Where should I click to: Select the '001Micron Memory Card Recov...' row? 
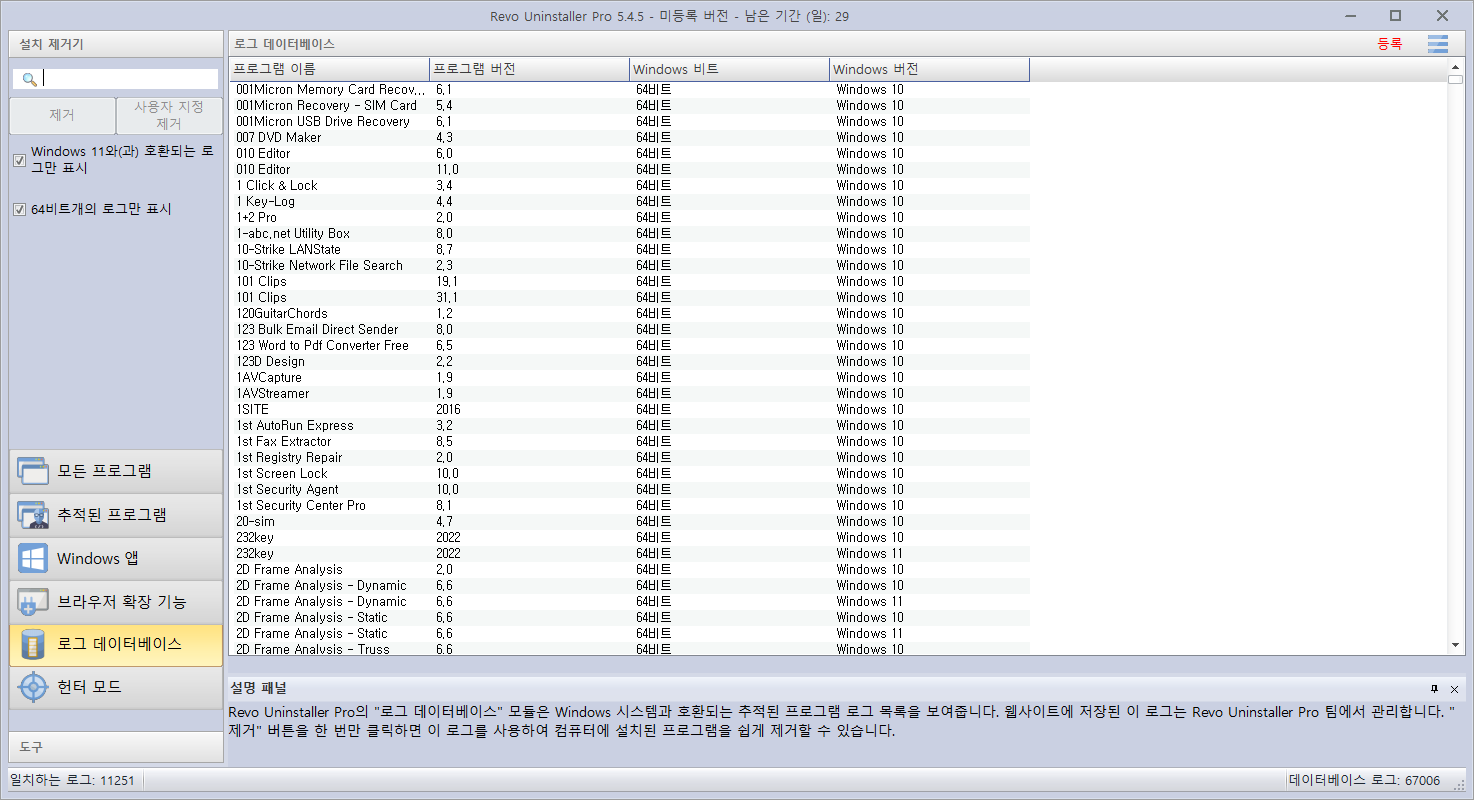pos(629,90)
